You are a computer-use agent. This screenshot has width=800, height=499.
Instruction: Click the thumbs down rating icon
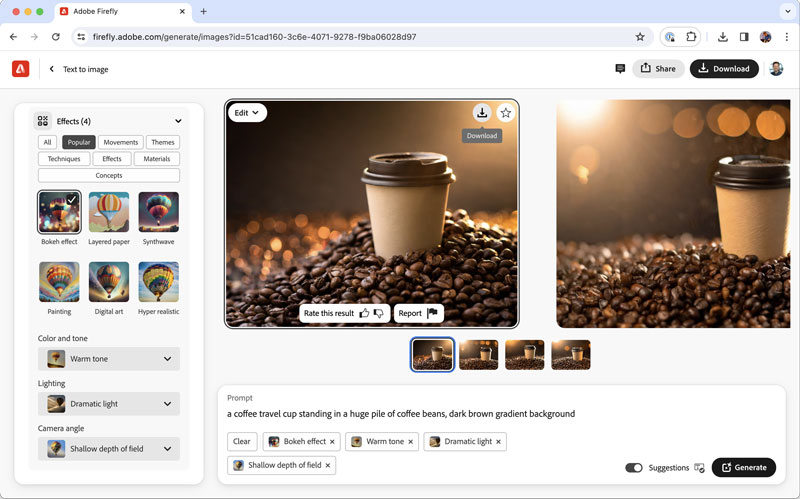tap(379, 313)
